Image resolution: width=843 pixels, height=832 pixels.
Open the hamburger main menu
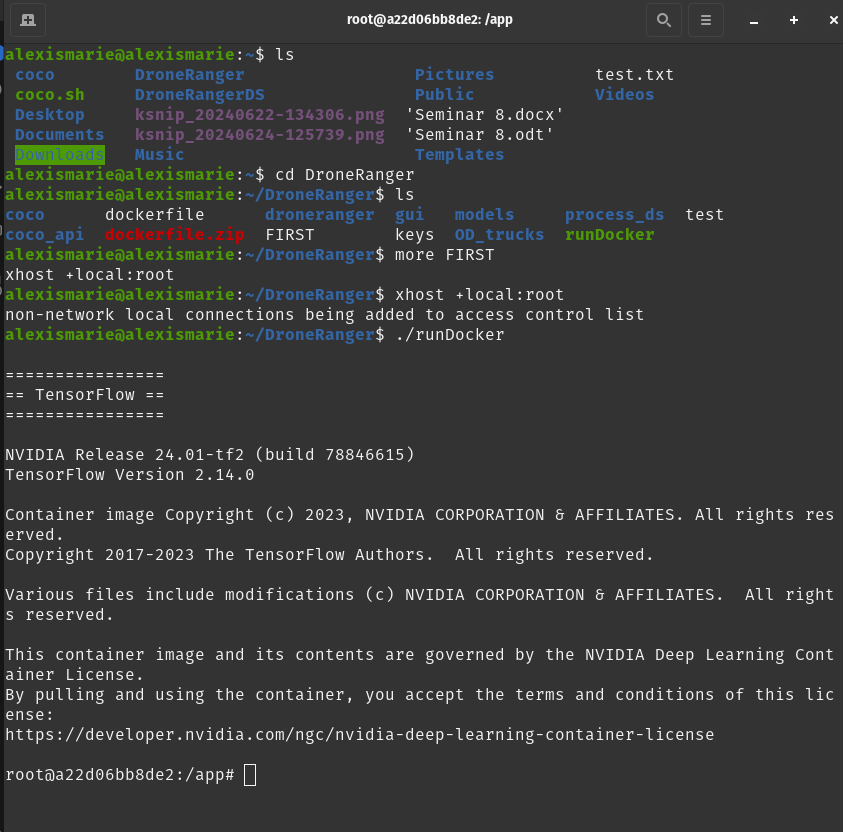[x=706, y=20]
